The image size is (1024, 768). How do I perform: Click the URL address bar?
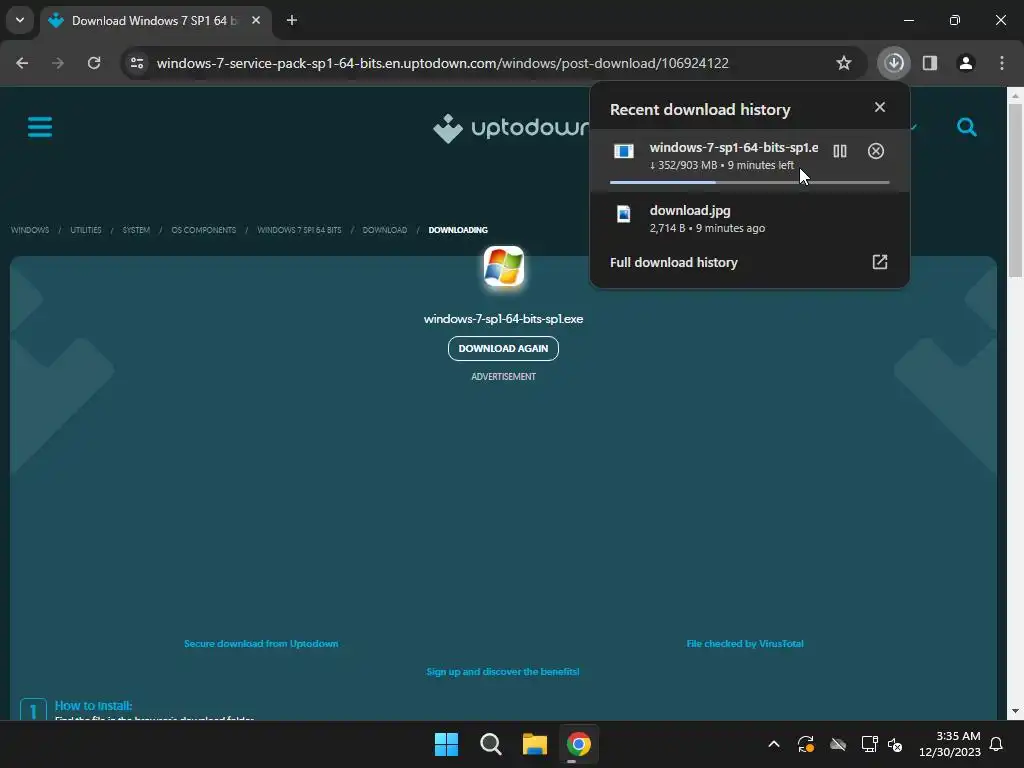click(x=443, y=63)
